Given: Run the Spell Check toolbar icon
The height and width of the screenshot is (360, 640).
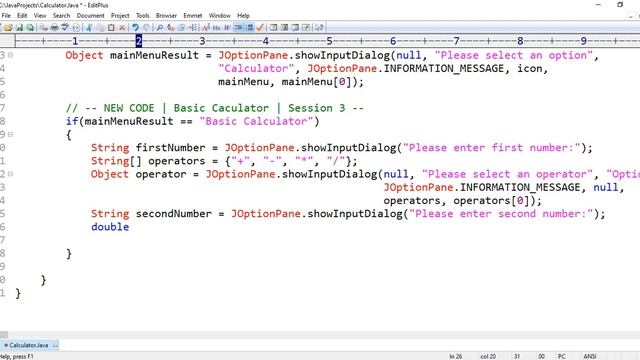Looking at the screenshot, I should point(65,28).
